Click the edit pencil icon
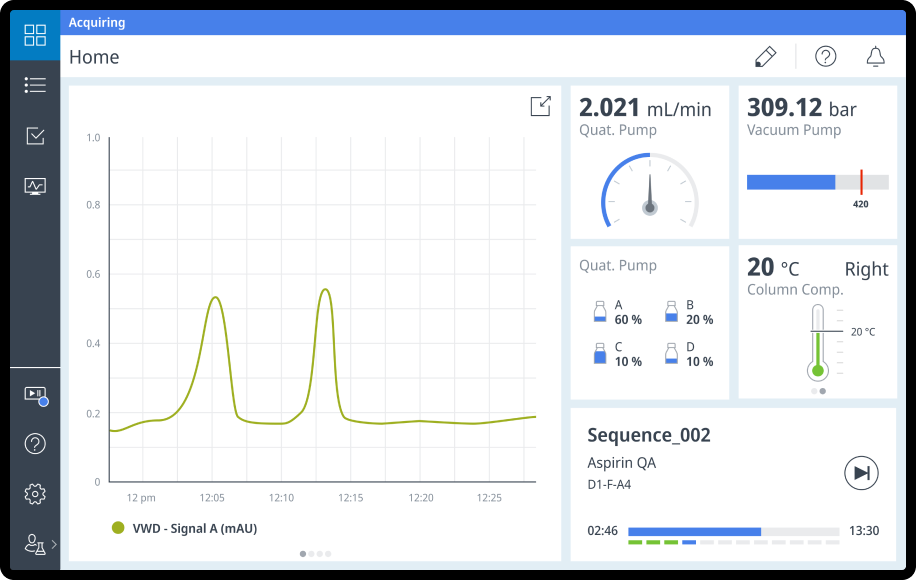916x580 pixels. coord(765,57)
